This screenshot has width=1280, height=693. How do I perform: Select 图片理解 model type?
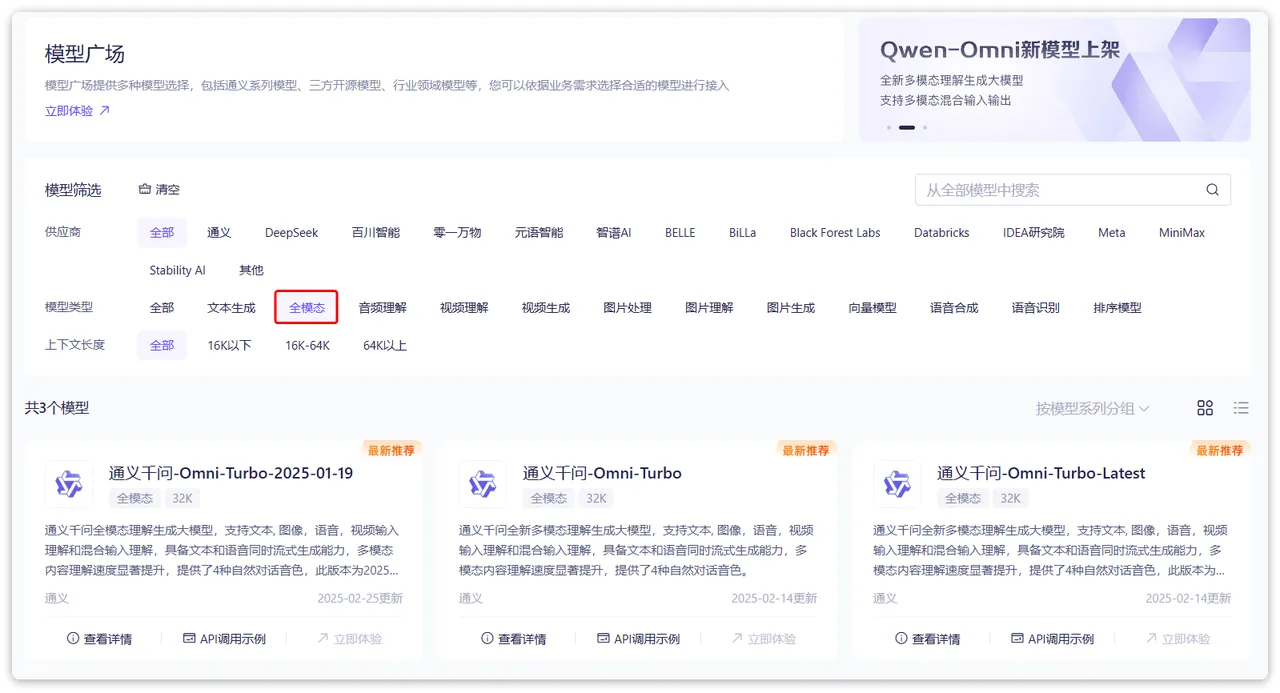click(x=709, y=307)
